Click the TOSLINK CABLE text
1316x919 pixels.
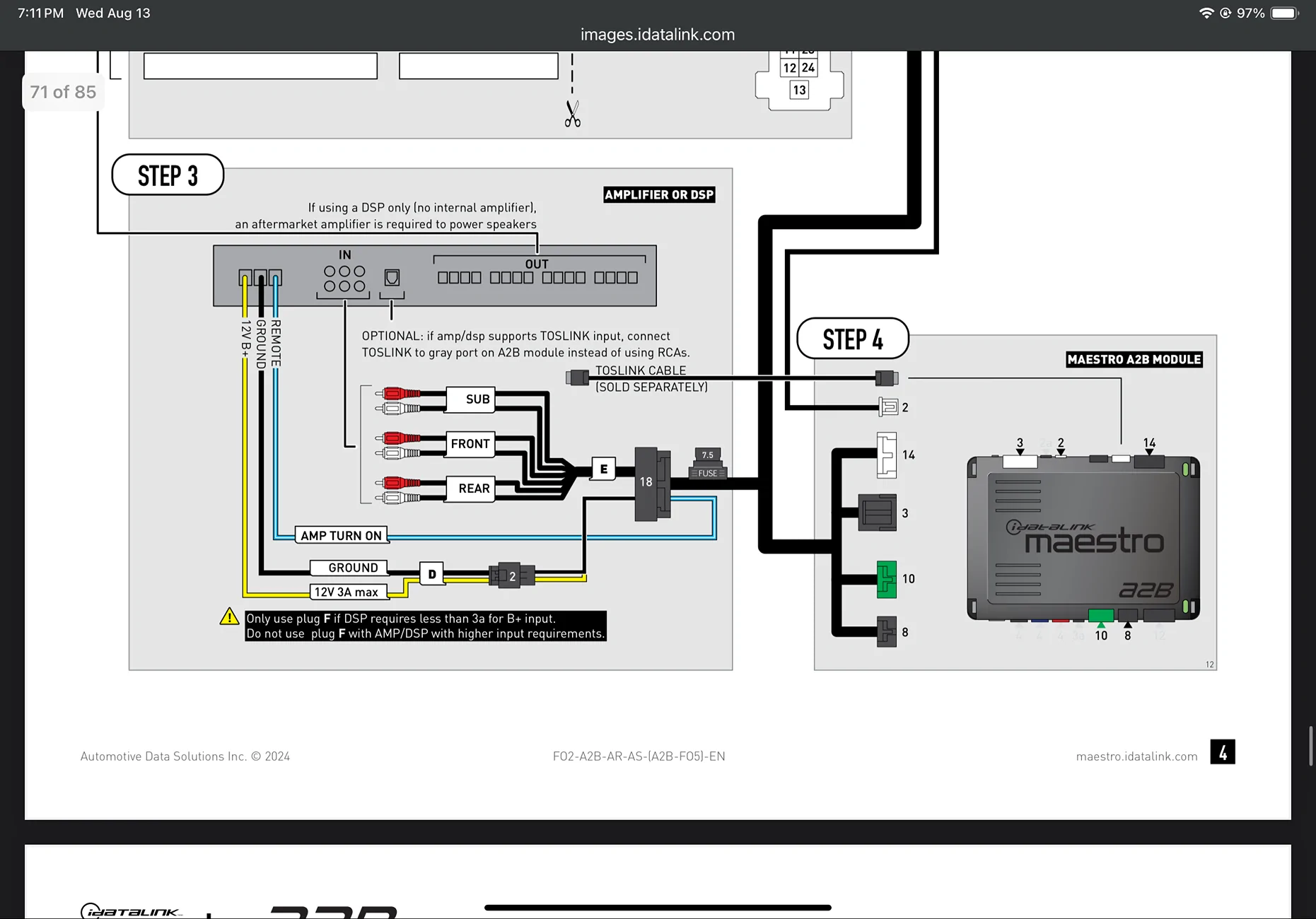pos(641,370)
